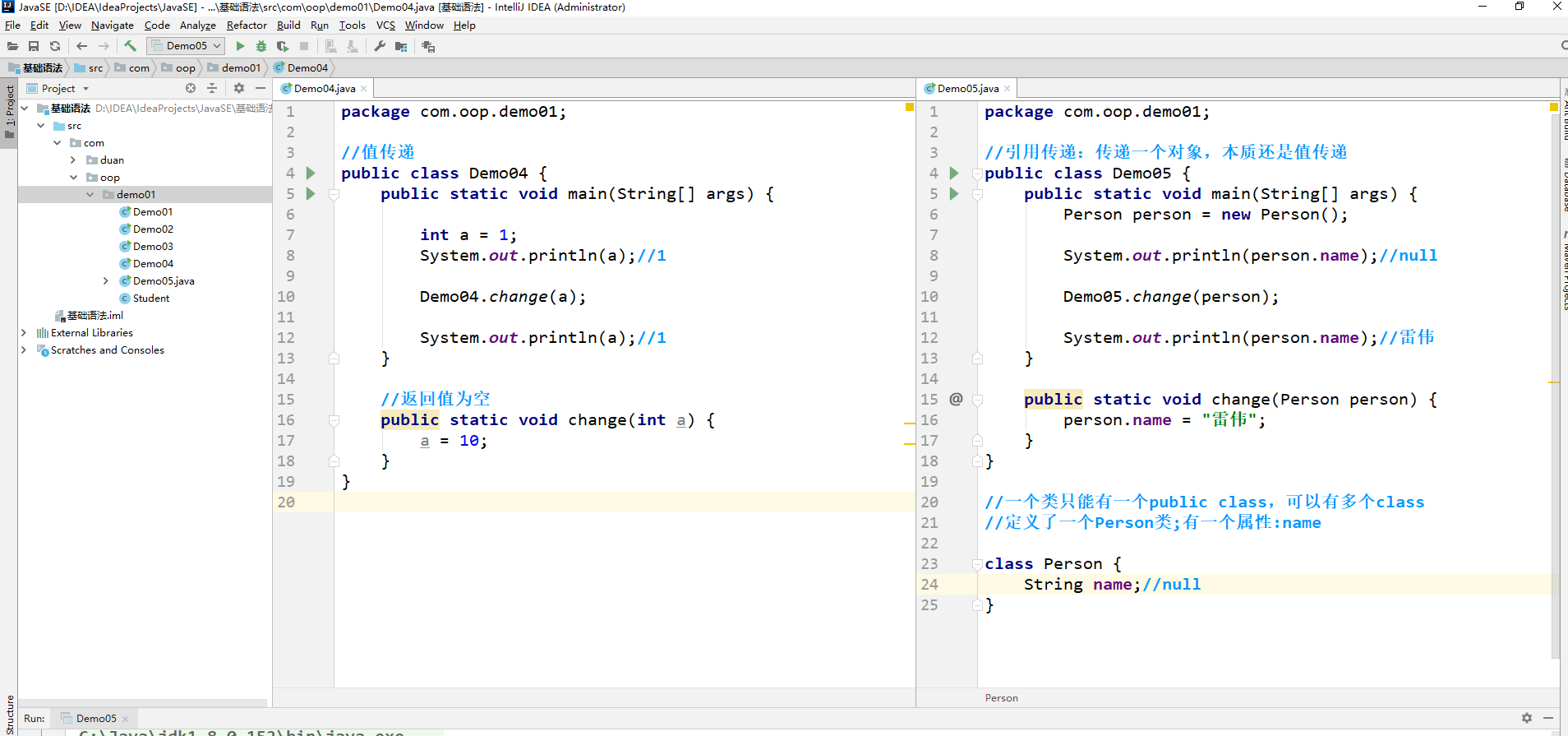Open the Project Structure folder icon
The height and width of the screenshot is (736, 1568).
click(401, 46)
